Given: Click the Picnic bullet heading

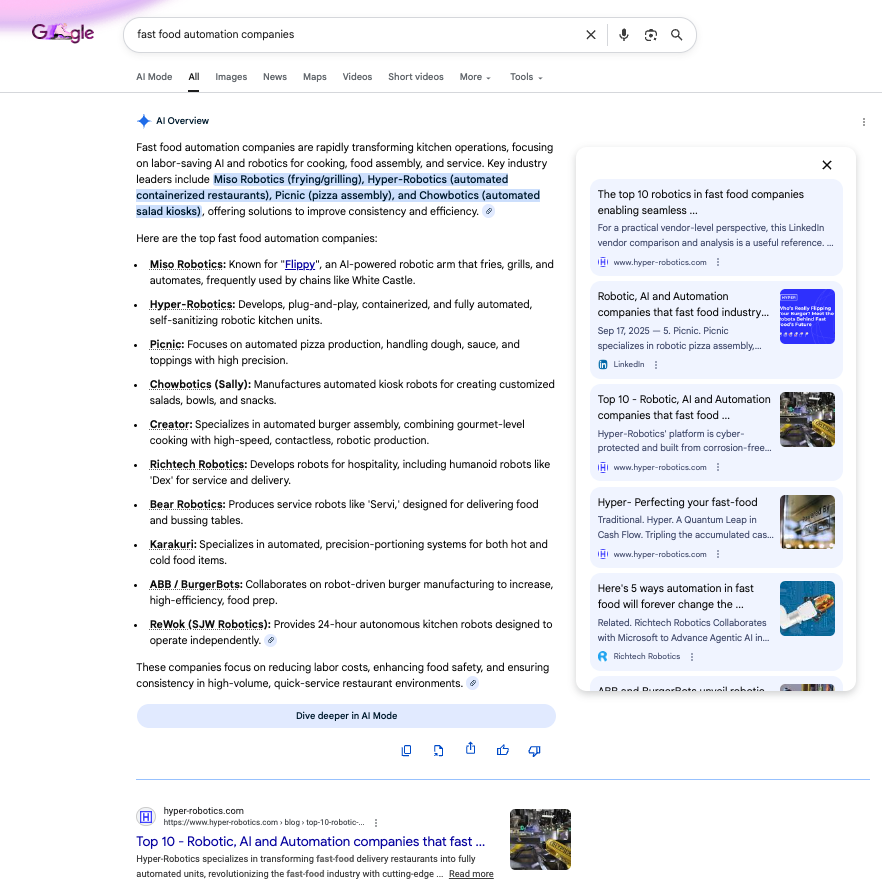Looking at the screenshot, I should click(x=167, y=345).
